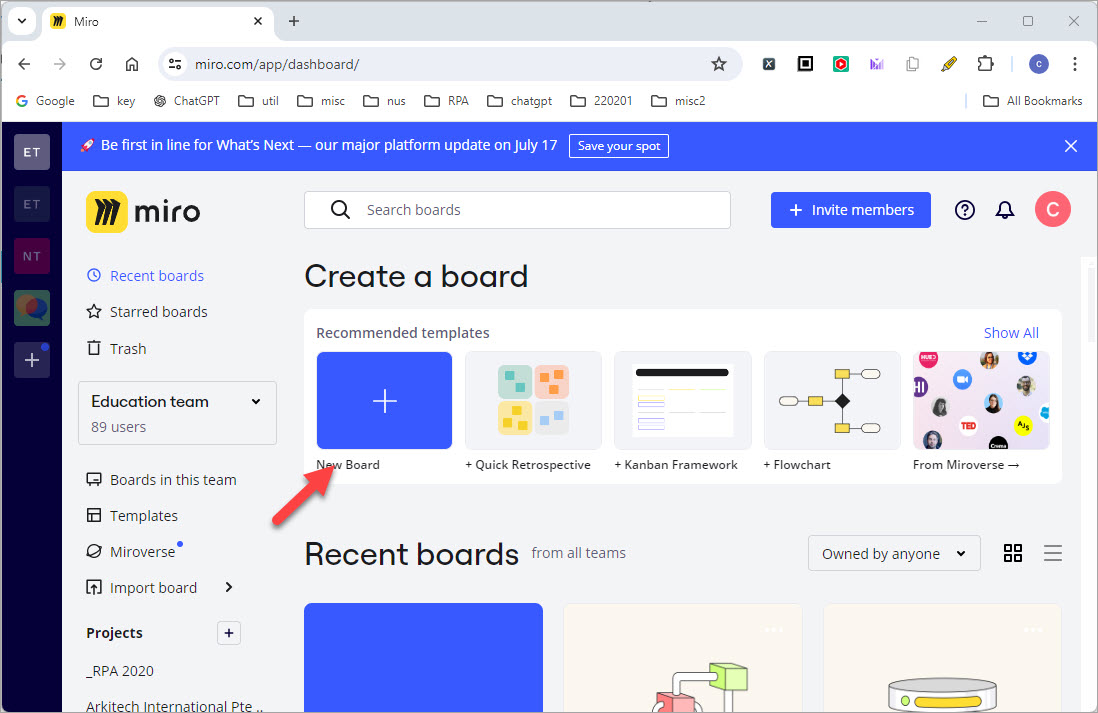Open the util bookmarks folder
This screenshot has height=713, width=1098.
tap(258, 101)
